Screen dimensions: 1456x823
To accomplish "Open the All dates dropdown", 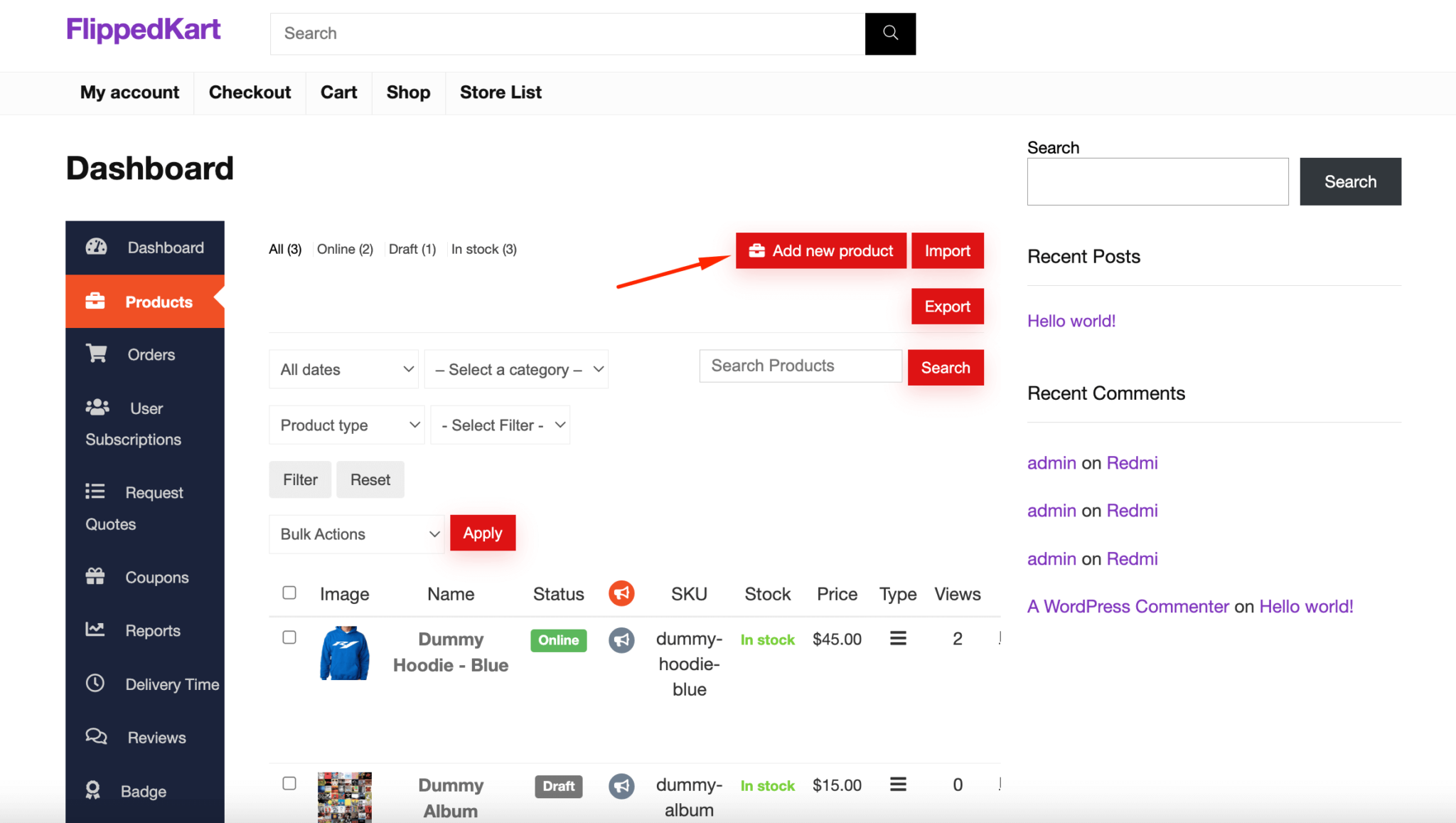I will [344, 369].
